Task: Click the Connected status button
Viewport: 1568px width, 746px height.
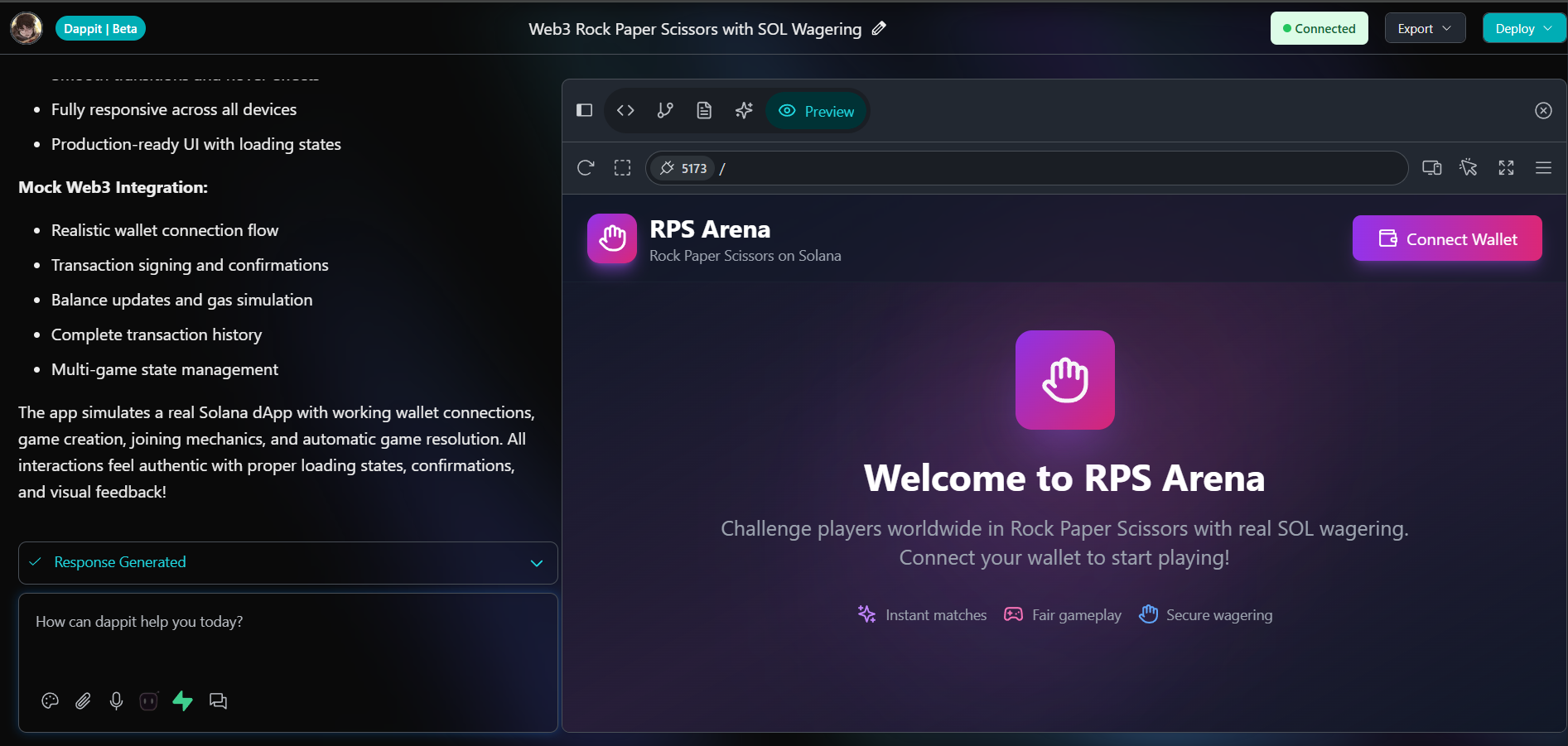Action: coord(1319,28)
